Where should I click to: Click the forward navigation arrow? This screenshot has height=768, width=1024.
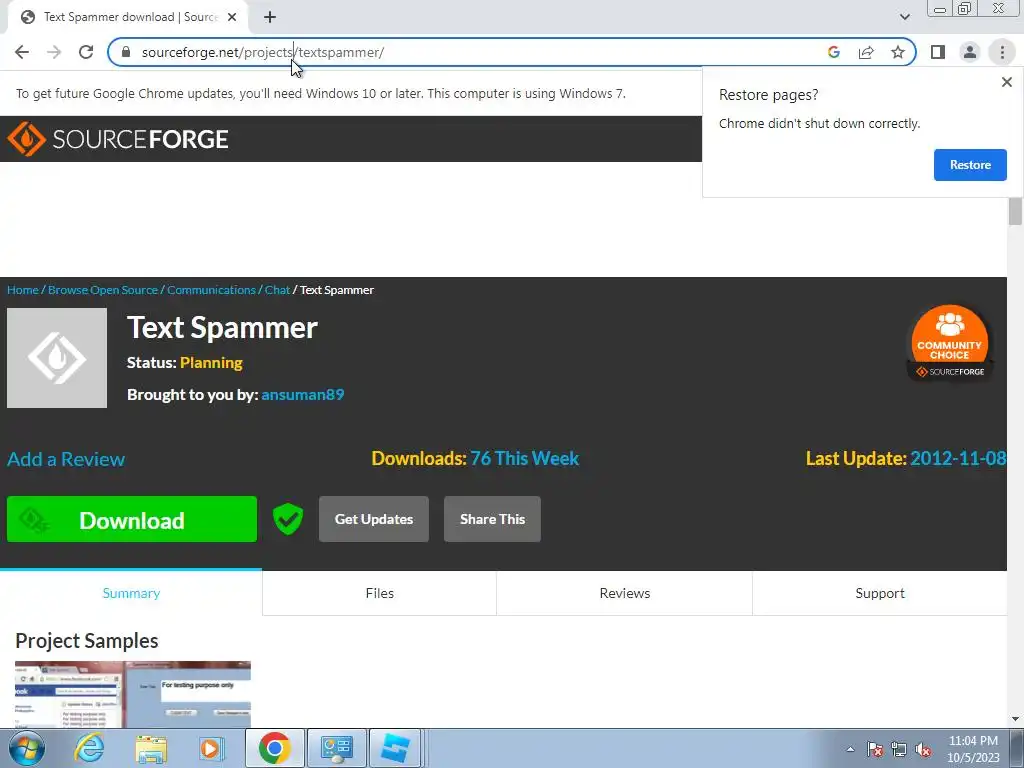pos(54,52)
